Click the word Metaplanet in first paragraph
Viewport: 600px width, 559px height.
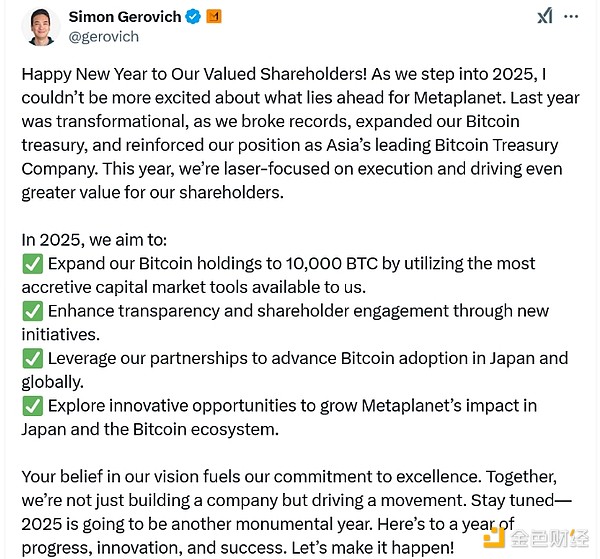458,98
